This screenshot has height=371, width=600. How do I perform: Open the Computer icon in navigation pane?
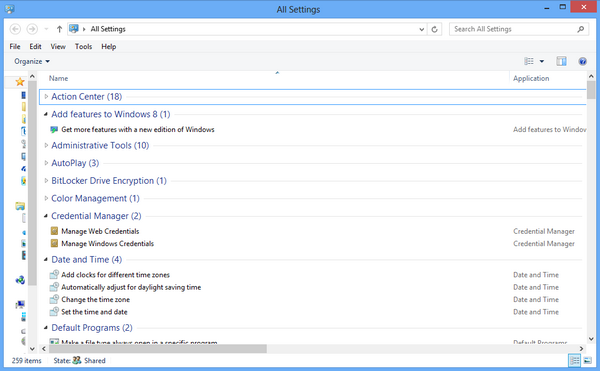tap(20, 305)
